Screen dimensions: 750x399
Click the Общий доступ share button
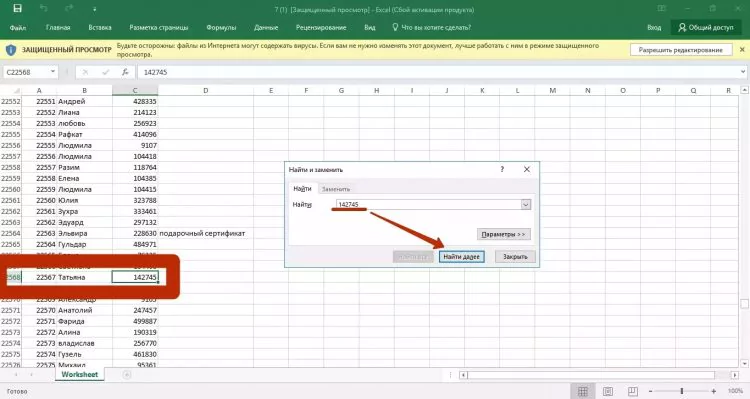[706, 28]
